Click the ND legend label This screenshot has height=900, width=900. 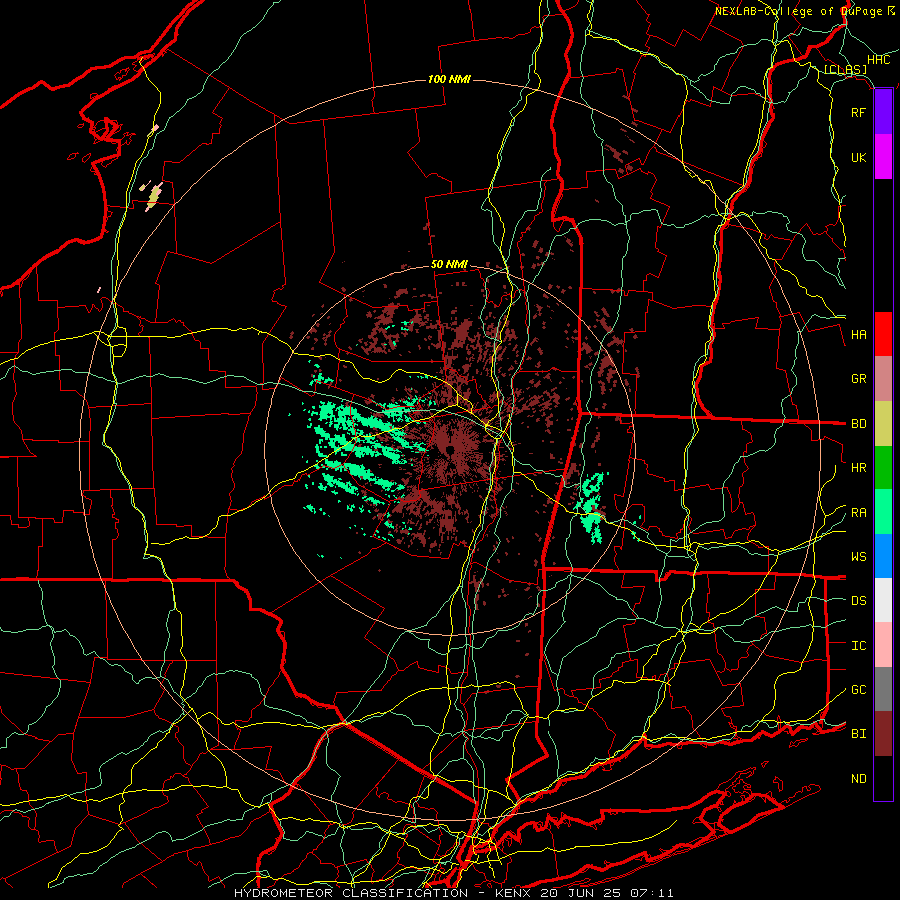(x=858, y=779)
